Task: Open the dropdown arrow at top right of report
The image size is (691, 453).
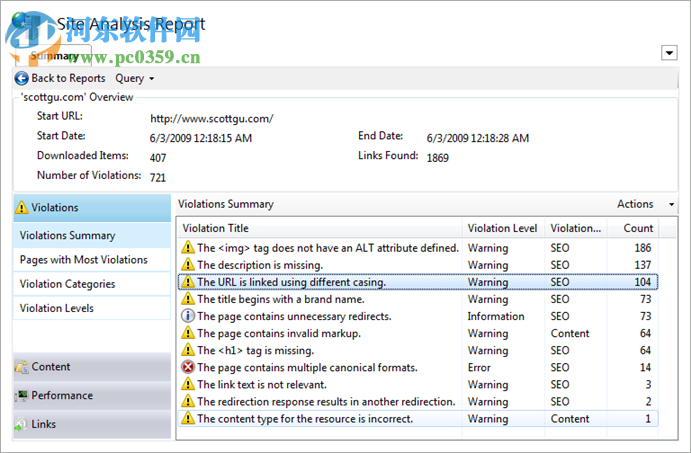Action: [669, 53]
